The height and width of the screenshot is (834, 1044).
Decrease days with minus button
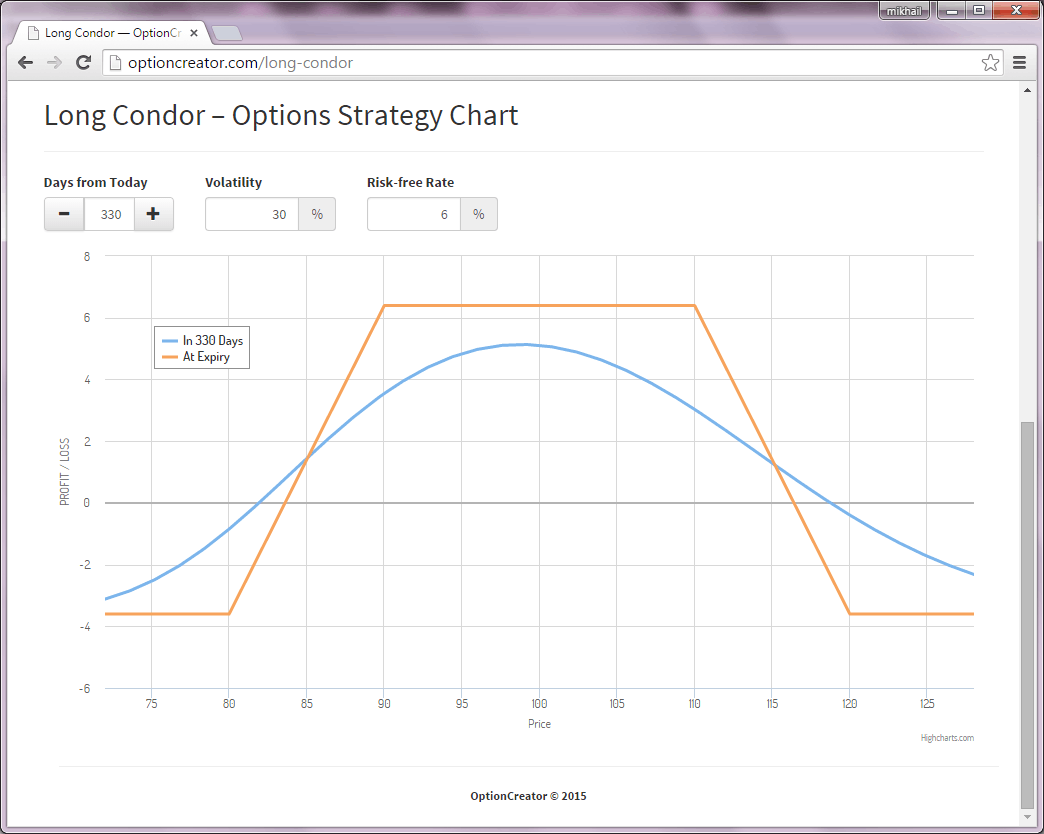[64, 214]
